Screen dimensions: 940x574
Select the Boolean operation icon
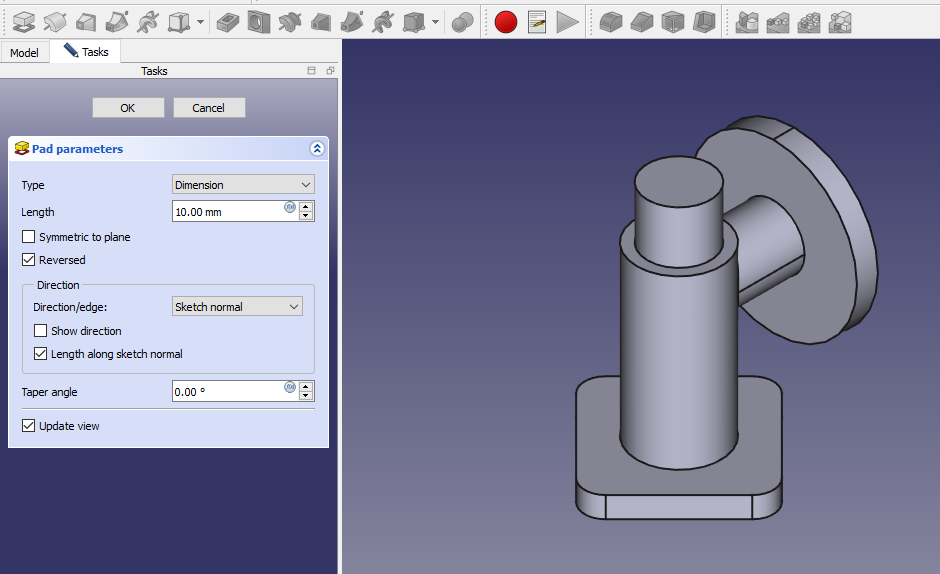pyautogui.click(x=462, y=21)
